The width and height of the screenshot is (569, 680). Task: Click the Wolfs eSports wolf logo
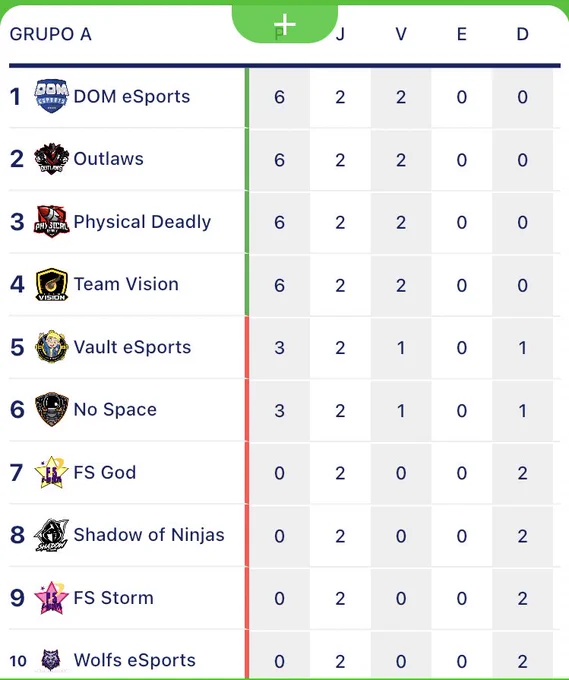coord(51,660)
